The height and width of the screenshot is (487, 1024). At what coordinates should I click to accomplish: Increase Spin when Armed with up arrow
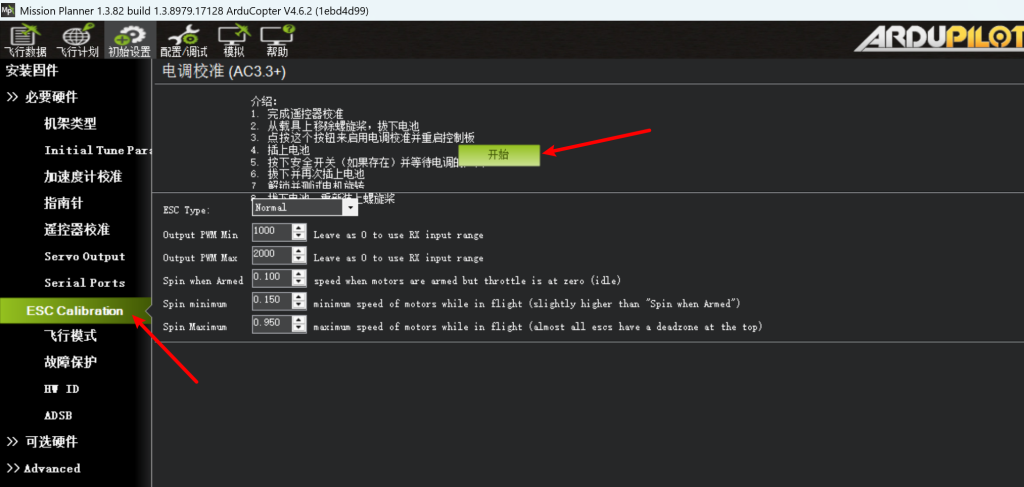pos(299,274)
